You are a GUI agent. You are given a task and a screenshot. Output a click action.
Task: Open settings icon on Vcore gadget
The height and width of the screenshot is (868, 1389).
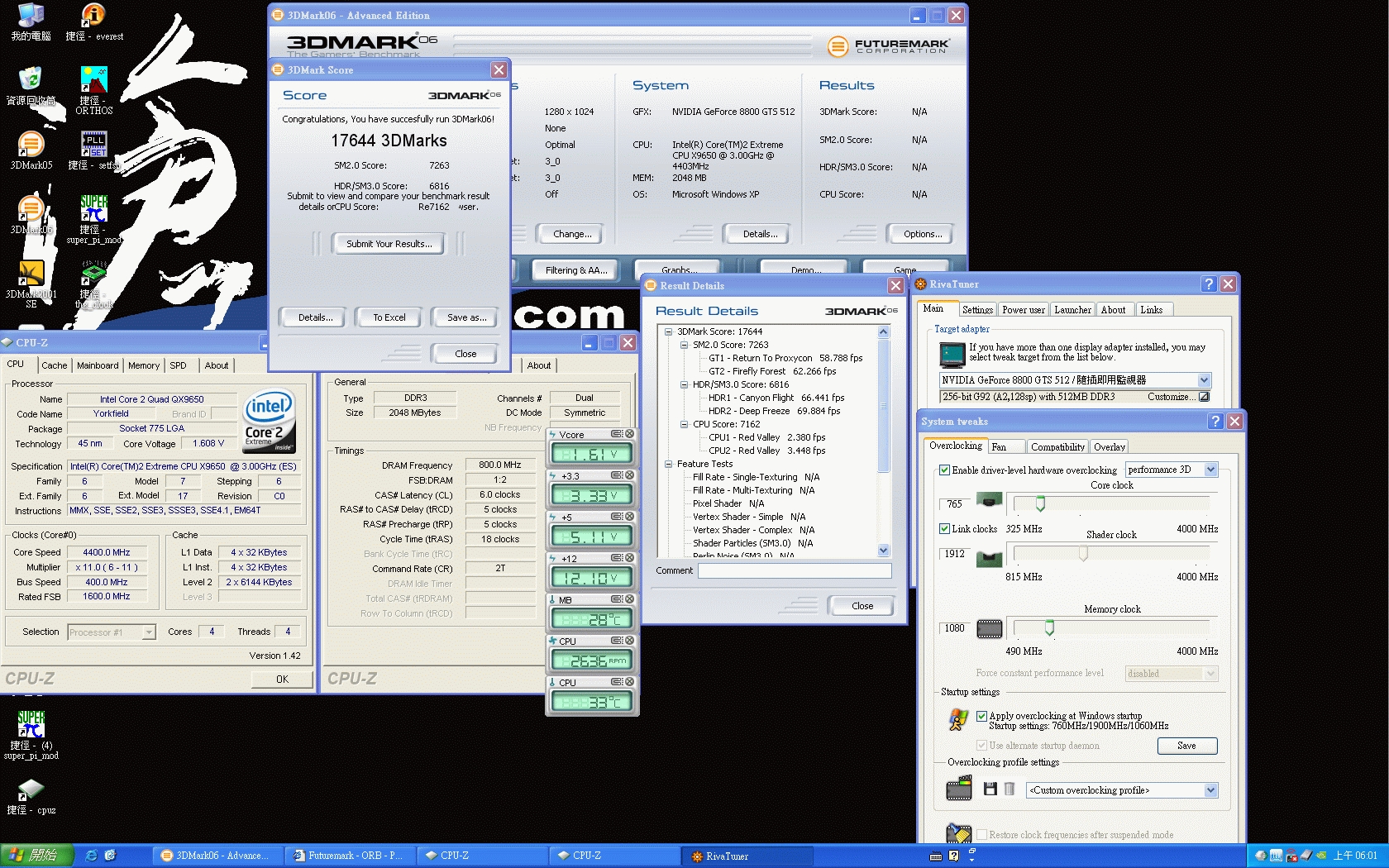pos(617,434)
